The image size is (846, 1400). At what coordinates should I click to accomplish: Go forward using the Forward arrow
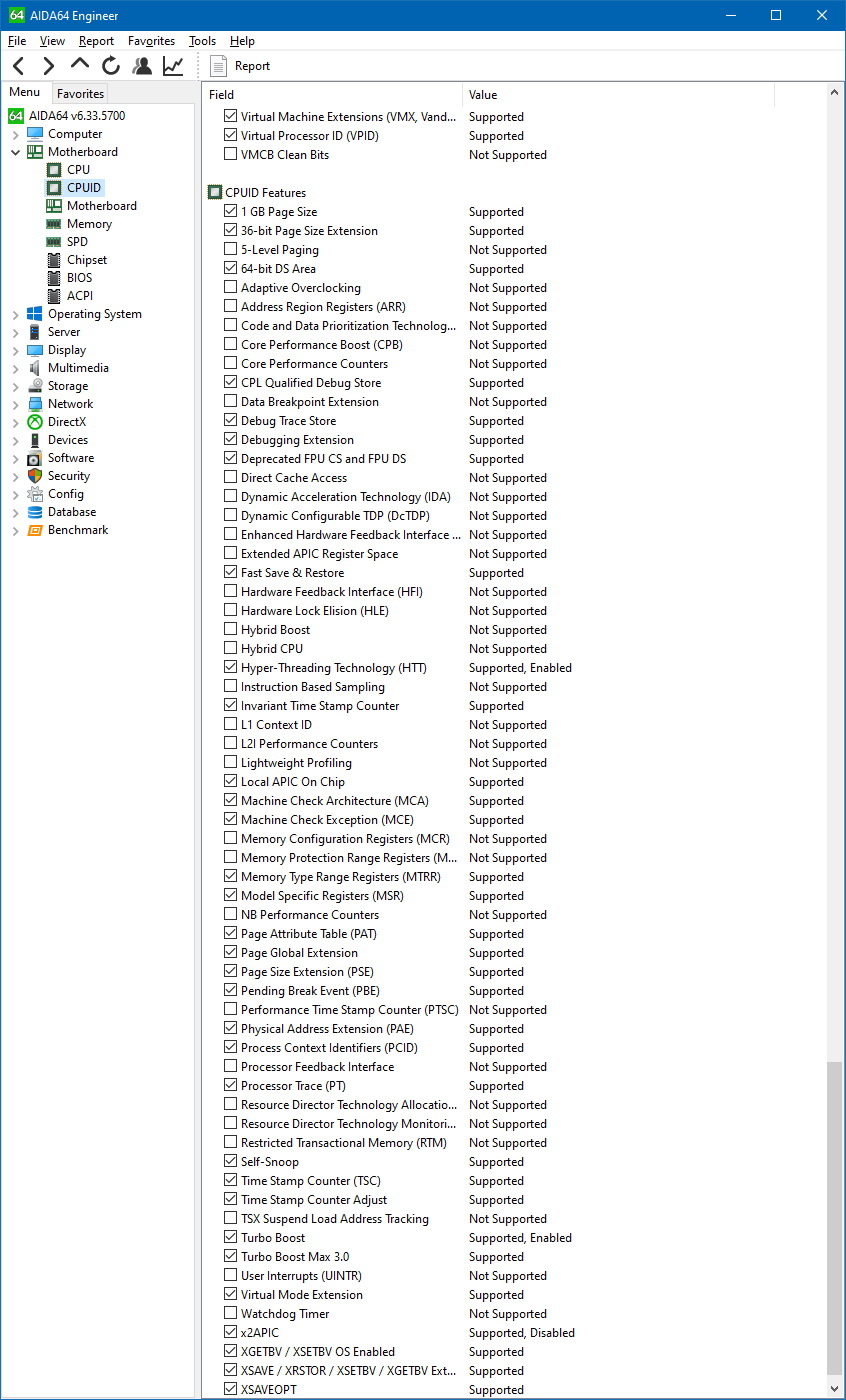click(x=49, y=66)
